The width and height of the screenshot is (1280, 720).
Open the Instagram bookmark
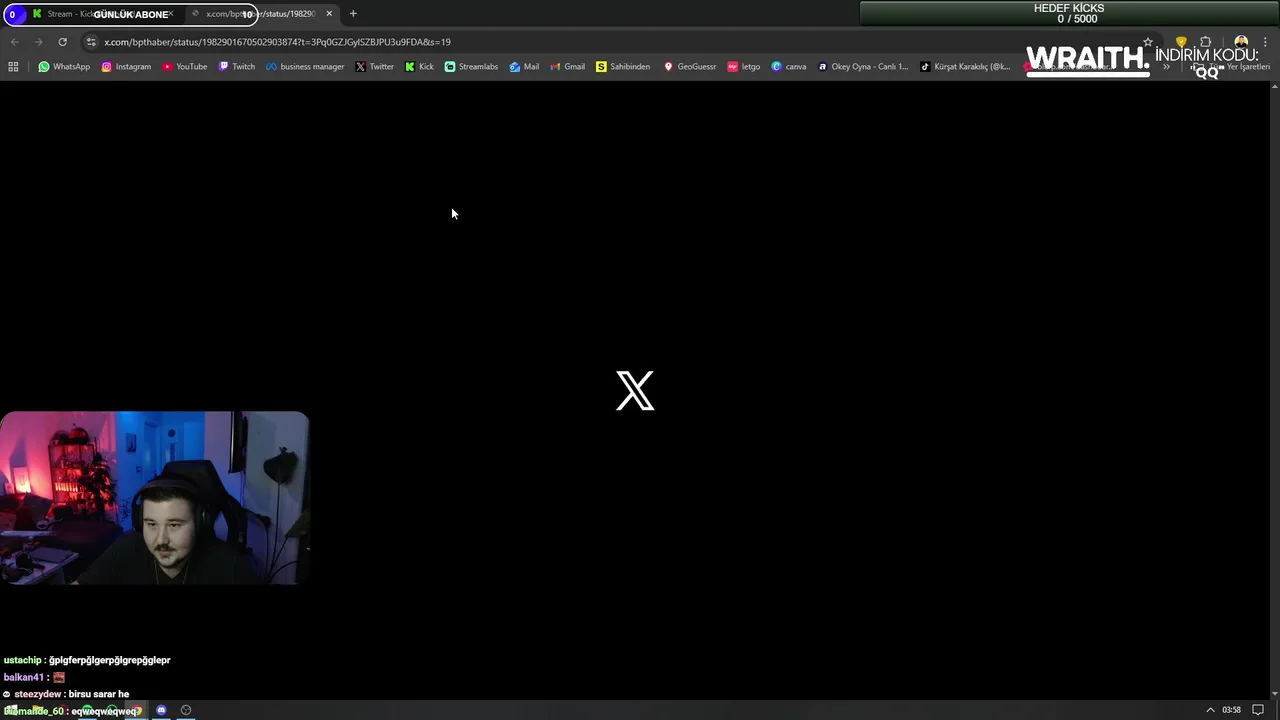point(126,67)
